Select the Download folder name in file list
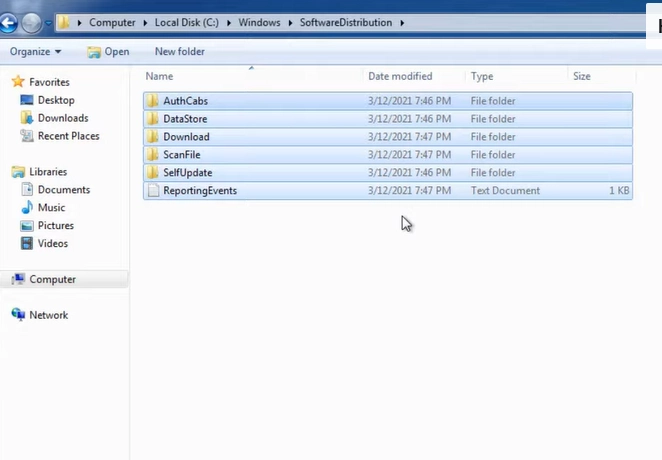662x460 pixels. point(186,137)
